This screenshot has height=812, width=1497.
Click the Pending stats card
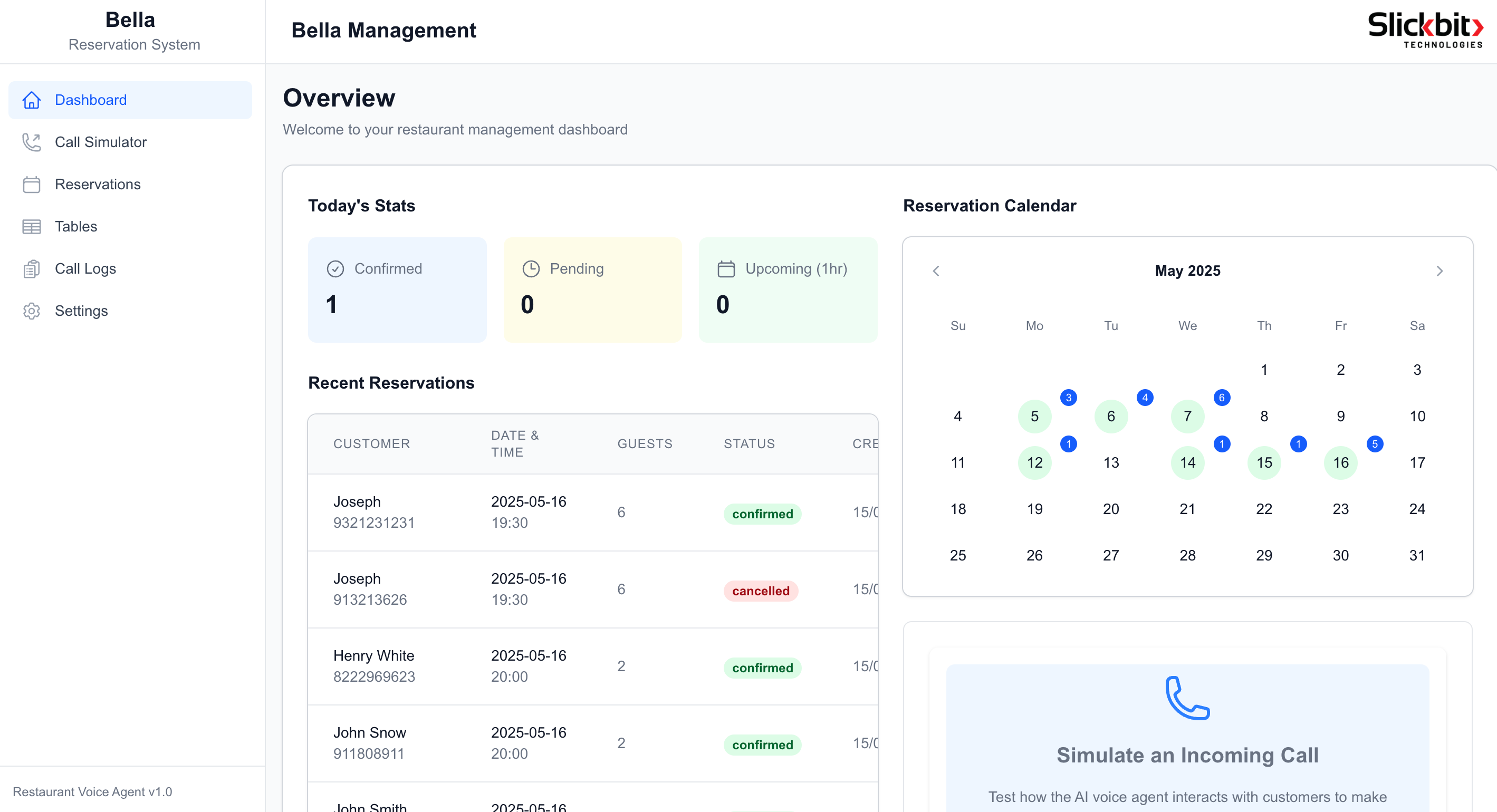click(x=592, y=289)
